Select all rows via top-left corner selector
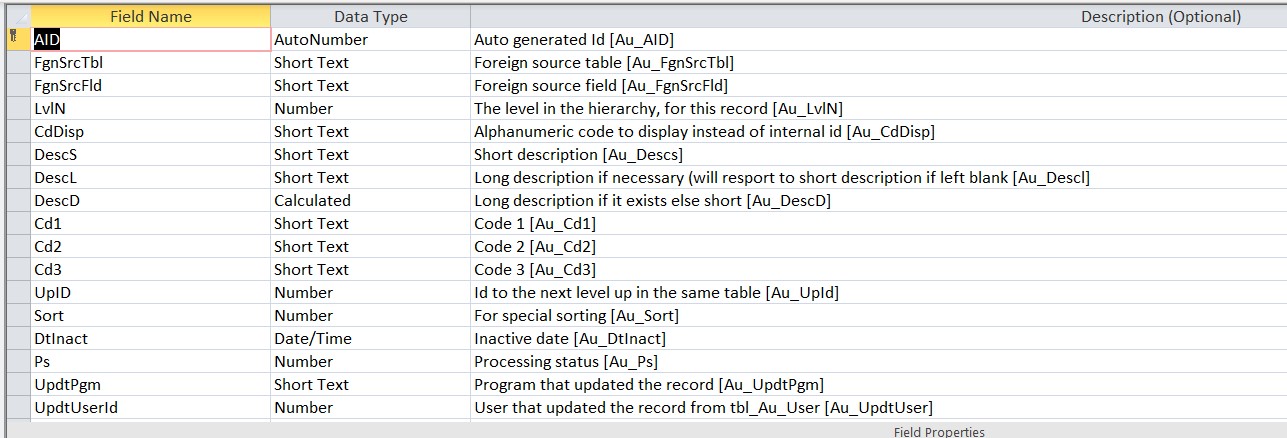 point(17,16)
